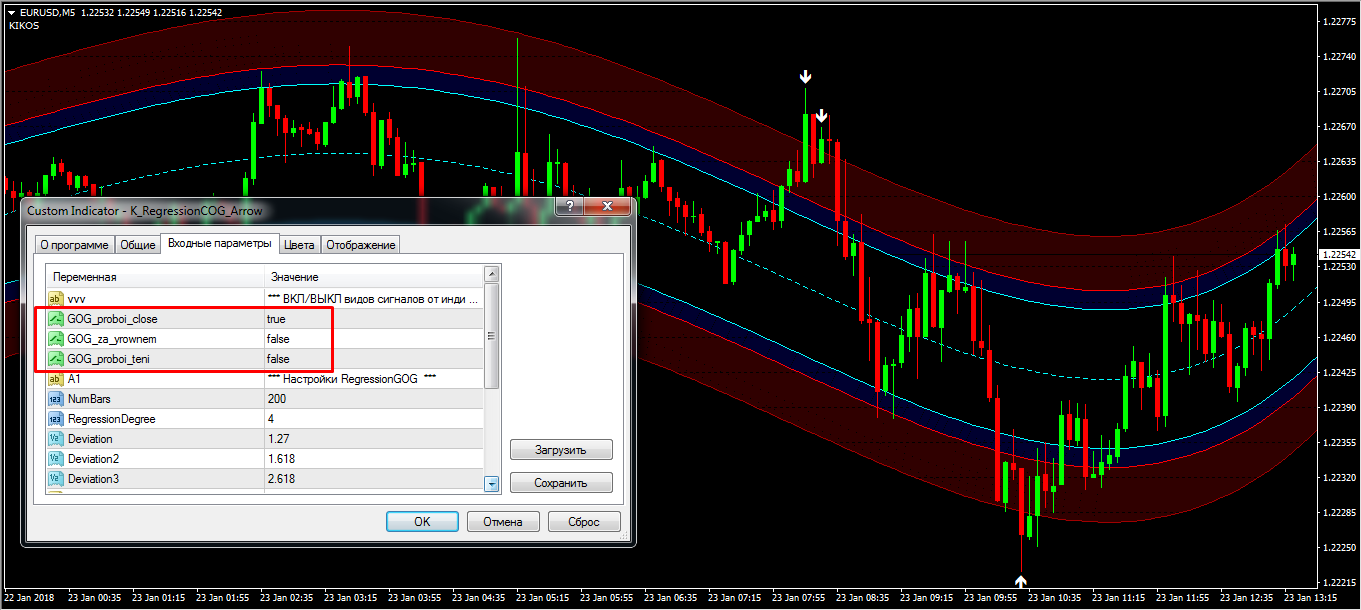Image resolution: width=1361 pixels, height=610 pixels.
Task: Click the dialog's question mark help icon
Action: pos(570,207)
